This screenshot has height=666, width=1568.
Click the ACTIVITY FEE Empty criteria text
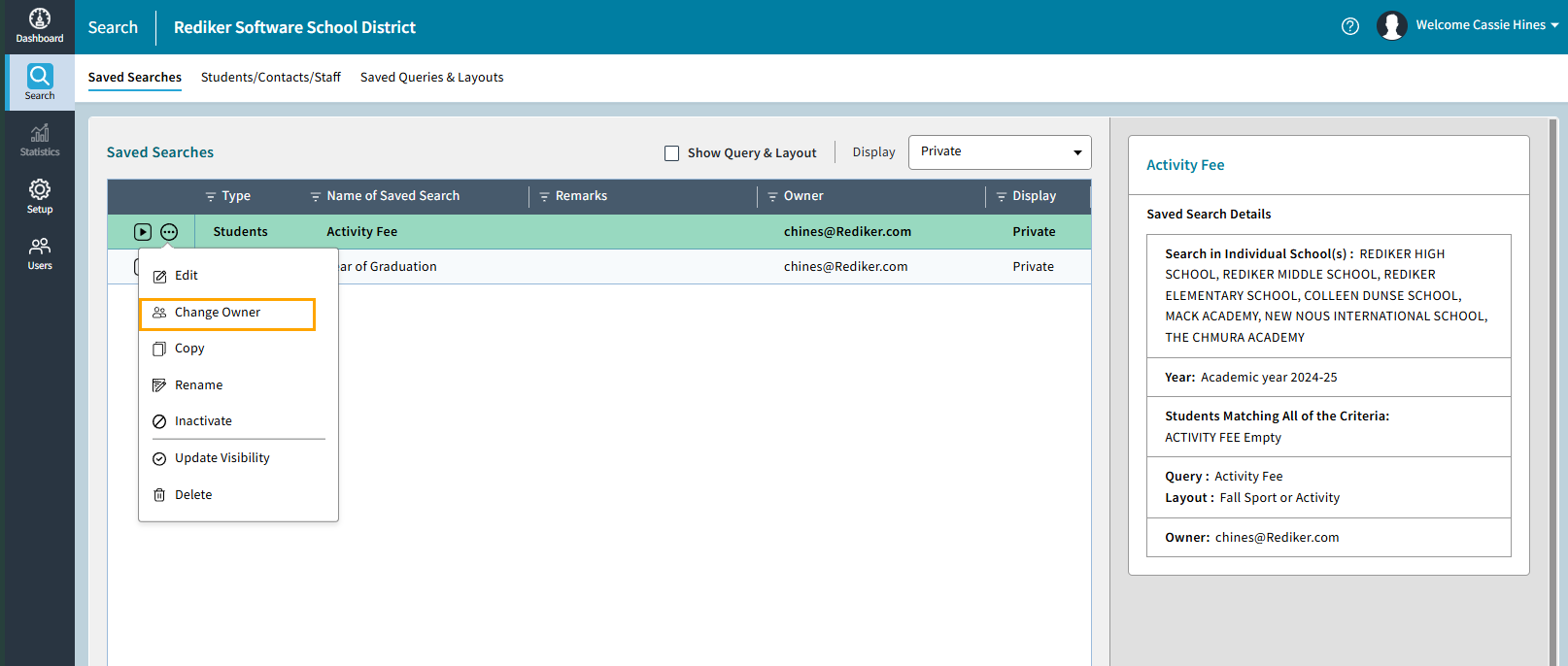(1223, 438)
